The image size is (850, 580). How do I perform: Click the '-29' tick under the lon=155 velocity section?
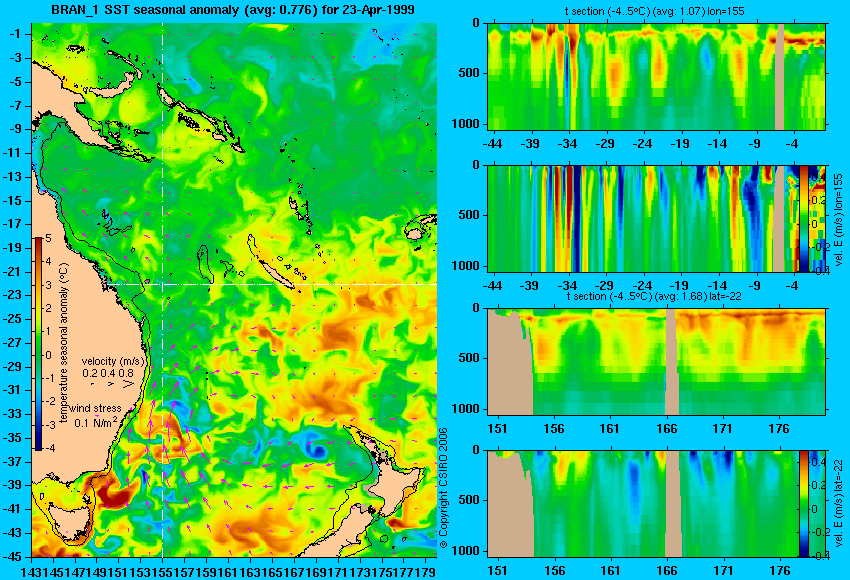604,286
